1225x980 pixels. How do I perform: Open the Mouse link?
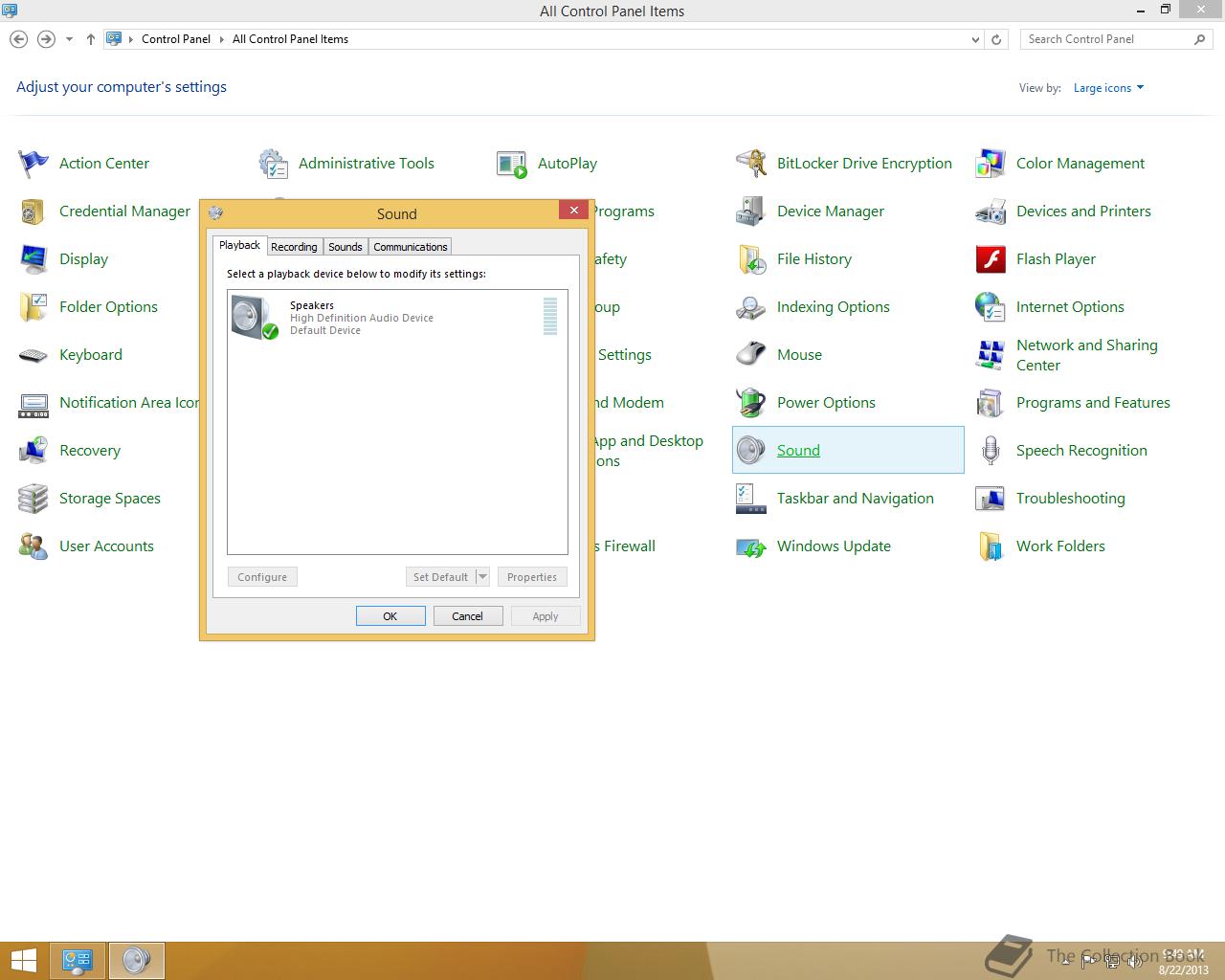tap(799, 355)
